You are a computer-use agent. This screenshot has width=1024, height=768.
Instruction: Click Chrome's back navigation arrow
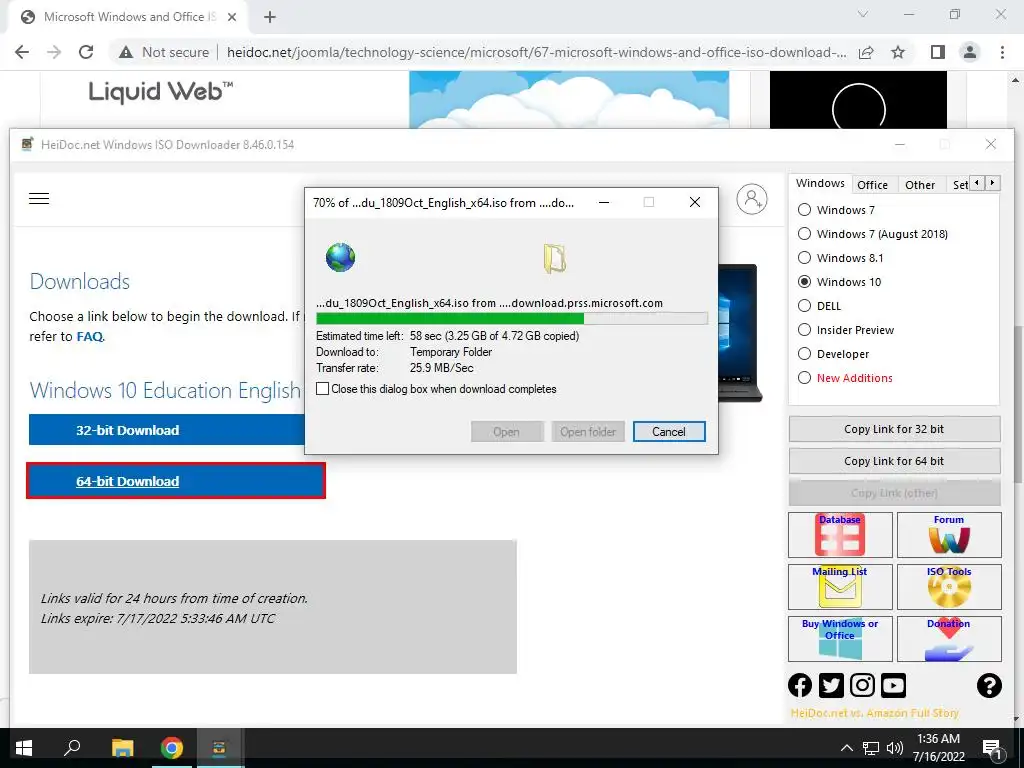tap(22, 52)
